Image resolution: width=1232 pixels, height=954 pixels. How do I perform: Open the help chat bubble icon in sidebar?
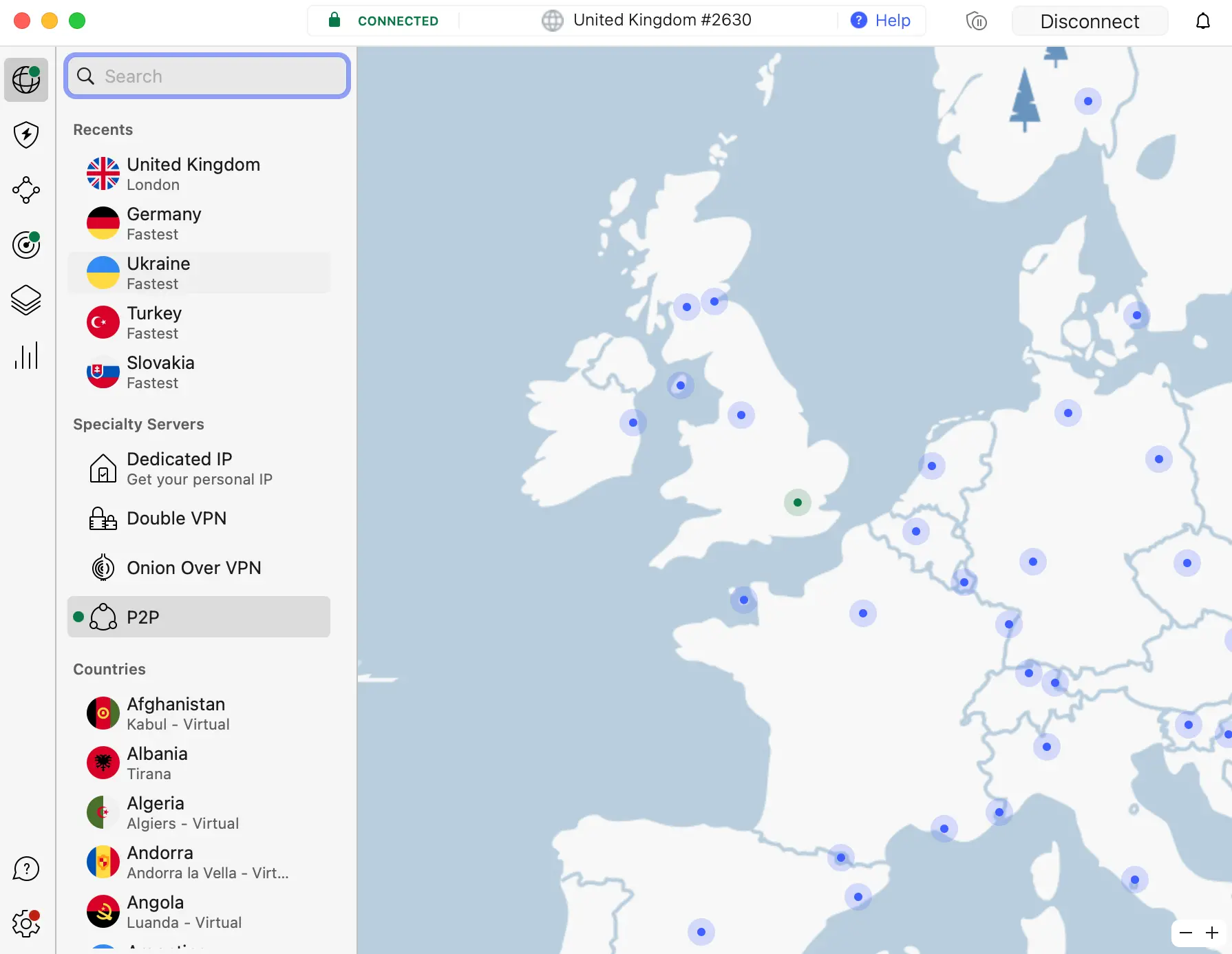coord(26,869)
